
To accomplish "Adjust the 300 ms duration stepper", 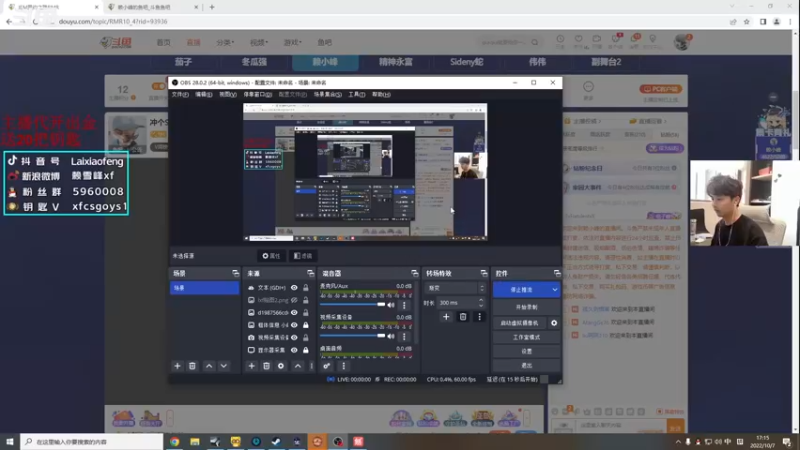I will pyautogui.click(x=481, y=303).
